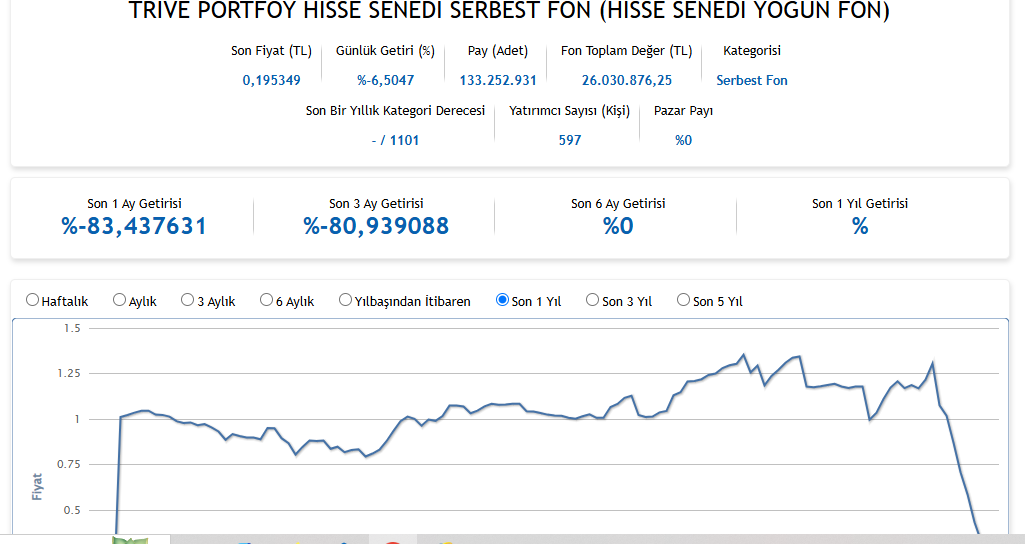1025x544 pixels.
Task: Select the Aylık chart period
Action: (120, 300)
